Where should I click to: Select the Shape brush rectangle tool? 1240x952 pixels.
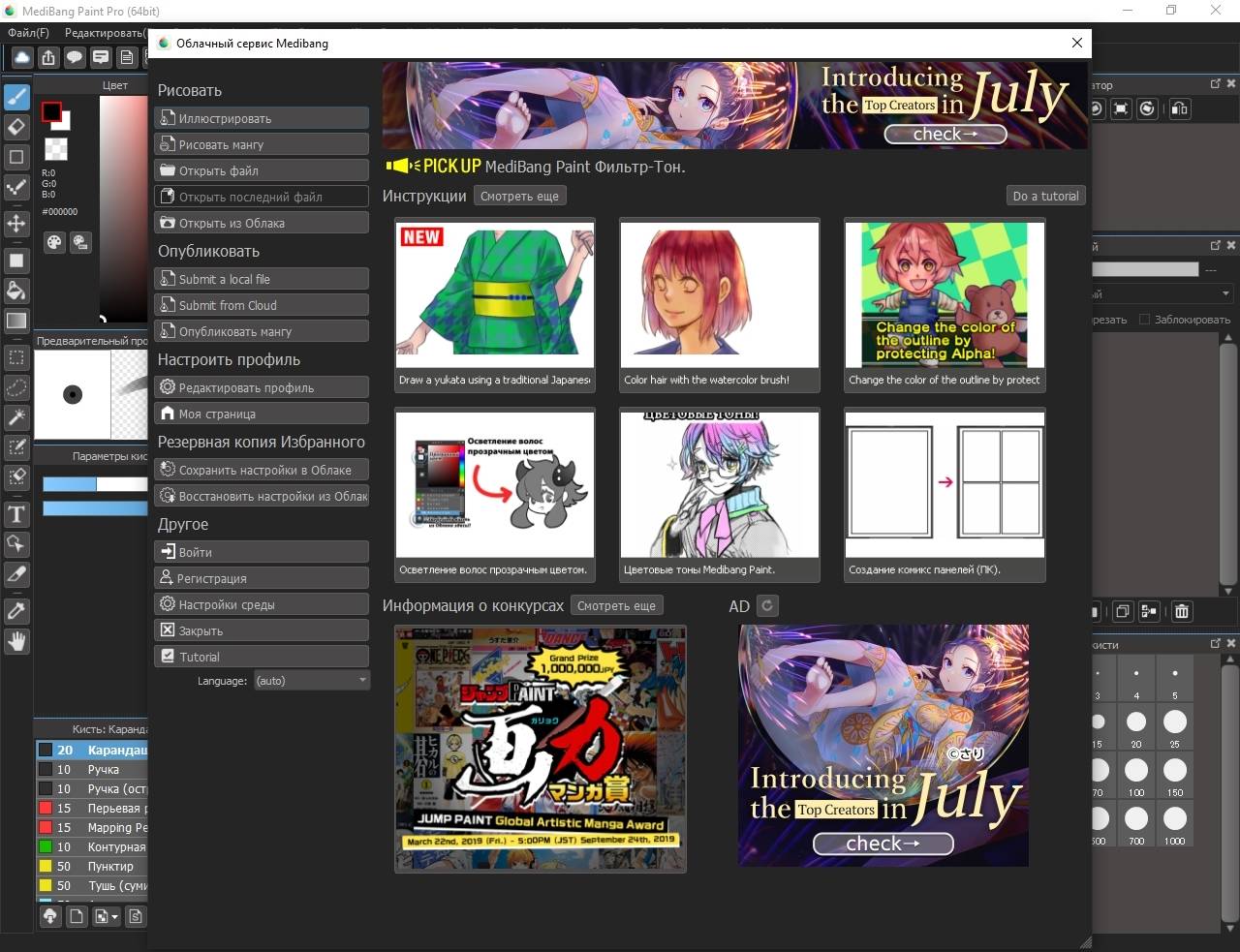pos(16,157)
